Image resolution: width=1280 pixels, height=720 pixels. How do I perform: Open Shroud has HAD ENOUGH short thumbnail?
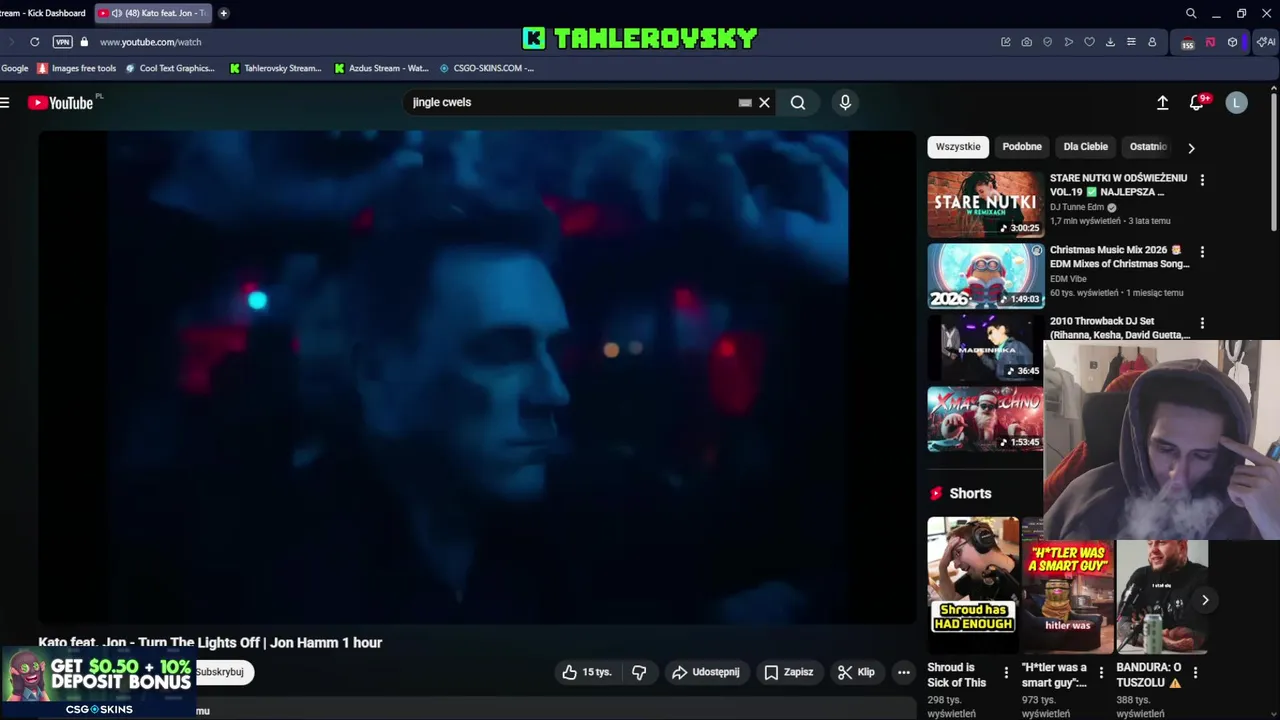[x=973, y=585]
